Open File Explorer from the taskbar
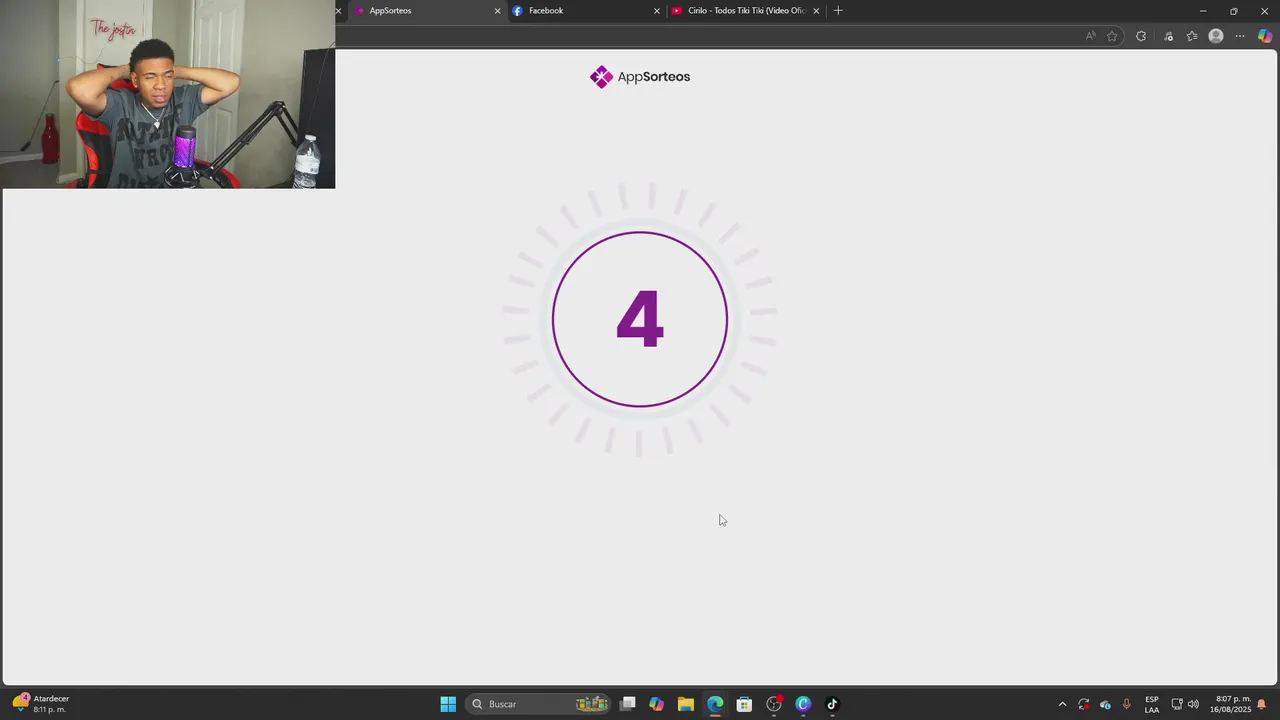1280x720 pixels. pyautogui.click(x=686, y=704)
